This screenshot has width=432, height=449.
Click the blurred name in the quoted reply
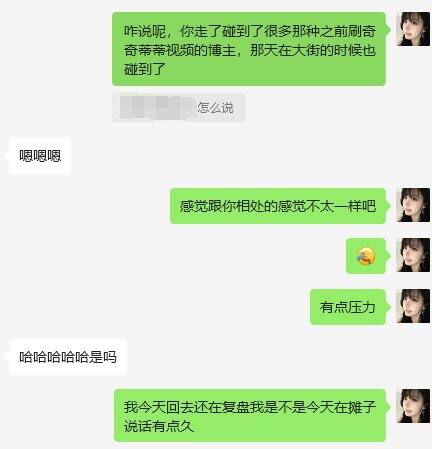[x=157, y=107]
